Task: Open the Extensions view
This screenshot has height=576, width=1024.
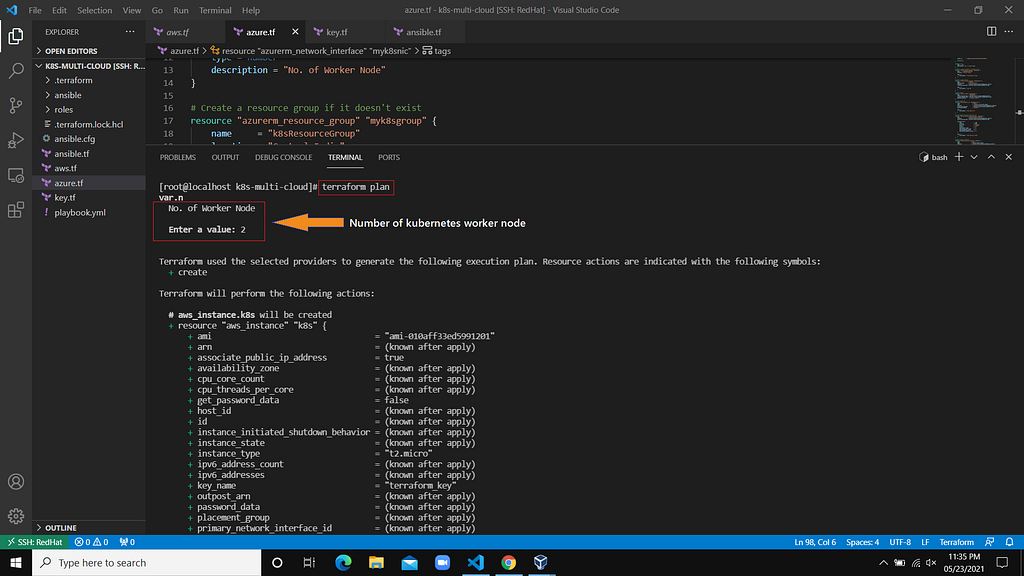Action: tap(16, 210)
